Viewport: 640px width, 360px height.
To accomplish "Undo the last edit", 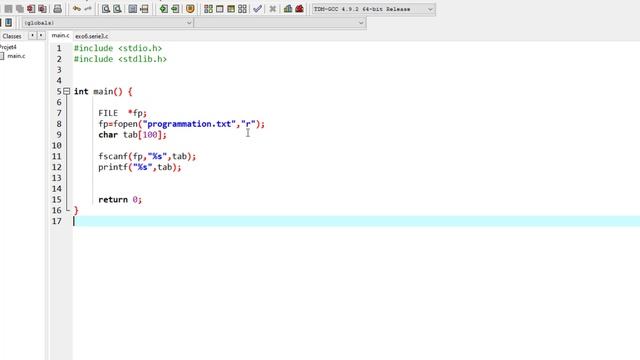I will coord(77,9).
